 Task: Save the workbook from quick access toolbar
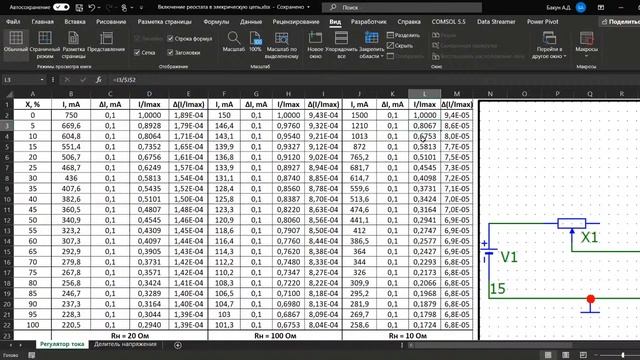coord(79,7)
